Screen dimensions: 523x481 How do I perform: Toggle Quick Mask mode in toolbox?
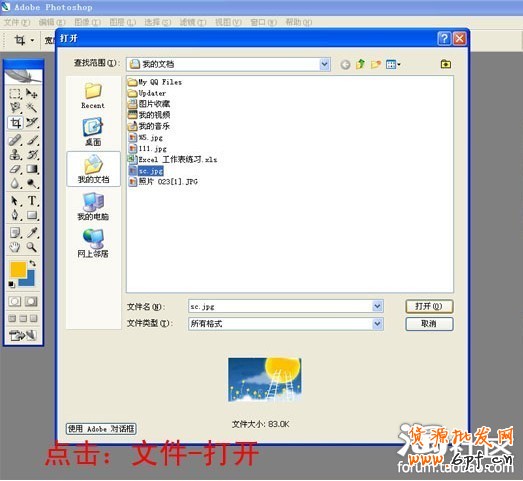pyautogui.click(x=31, y=302)
